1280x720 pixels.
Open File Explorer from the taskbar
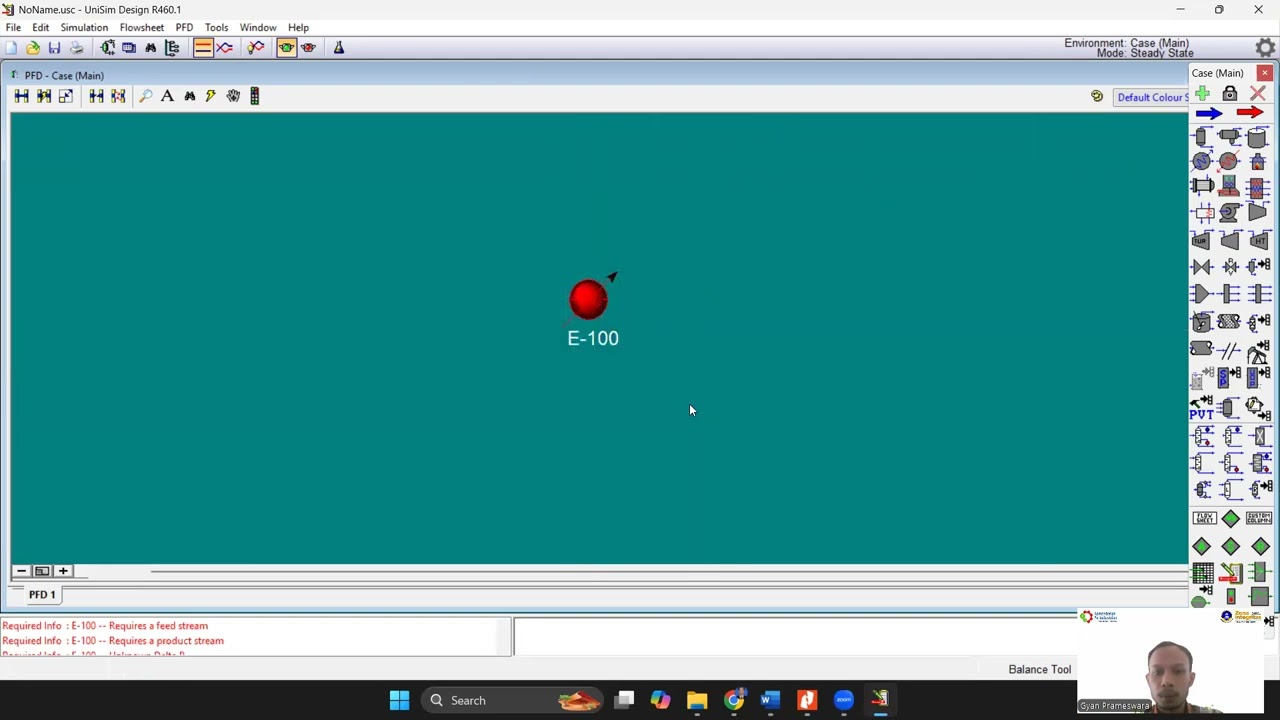pyautogui.click(x=697, y=700)
